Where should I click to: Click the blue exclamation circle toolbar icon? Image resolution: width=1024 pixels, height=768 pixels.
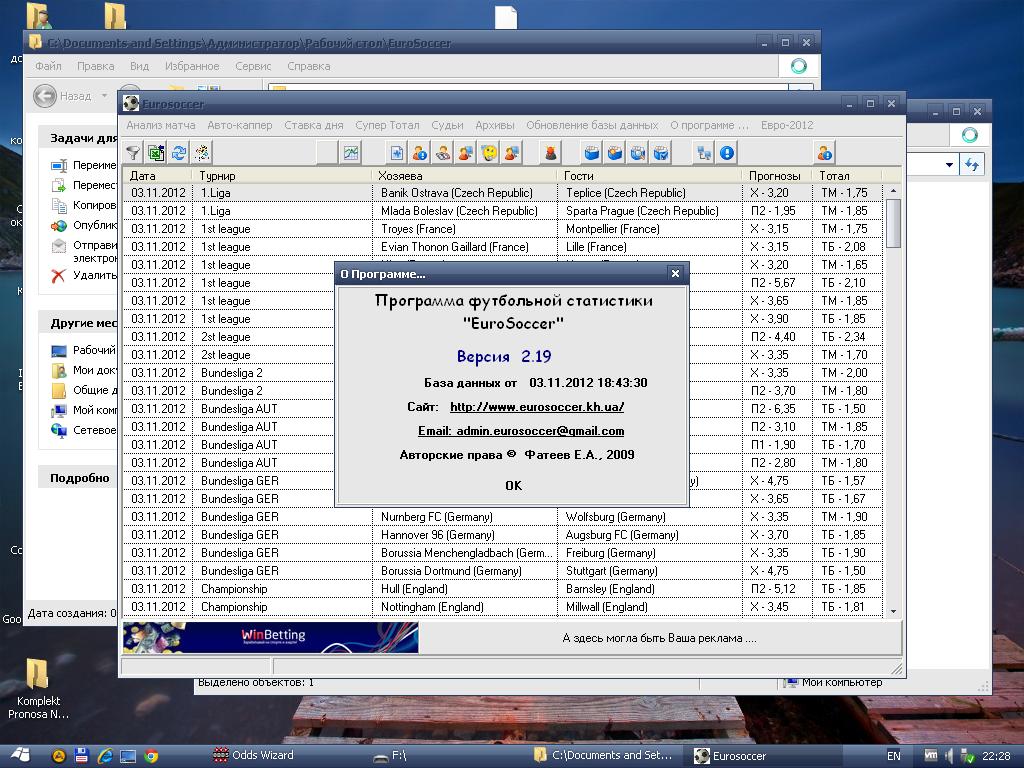727,153
